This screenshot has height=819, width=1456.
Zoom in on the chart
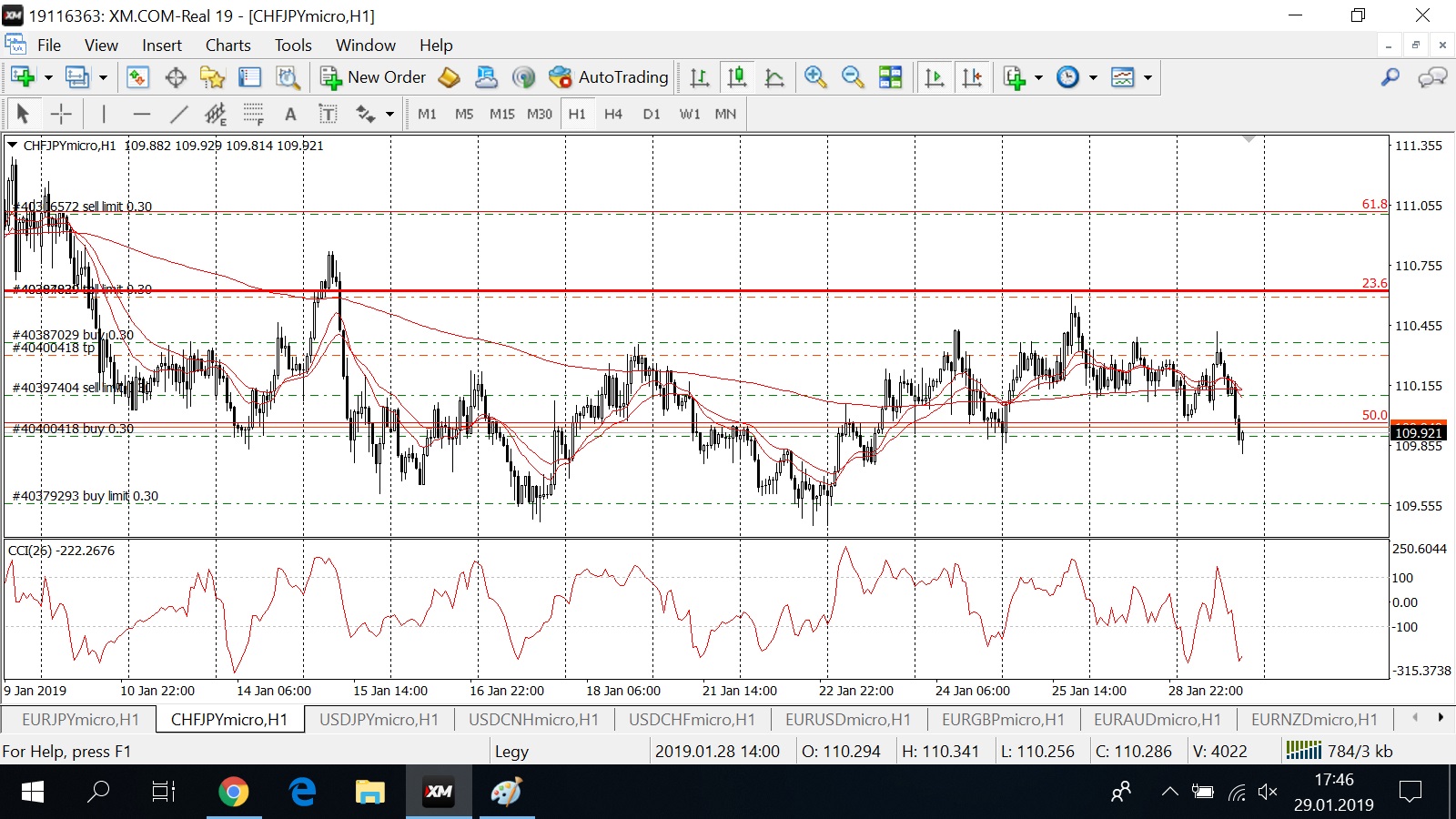815,77
